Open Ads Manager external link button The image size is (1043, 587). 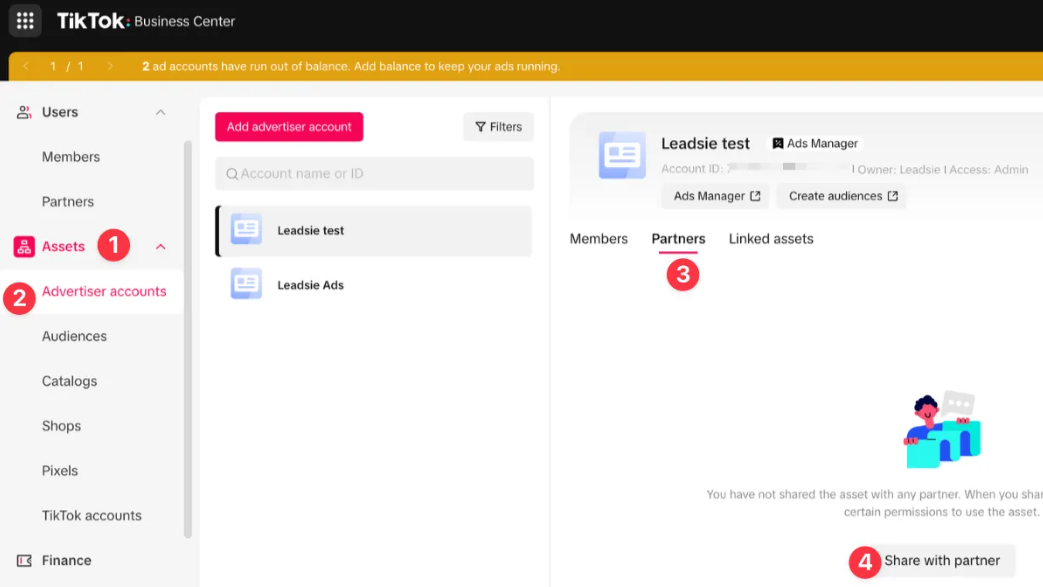[x=716, y=196]
